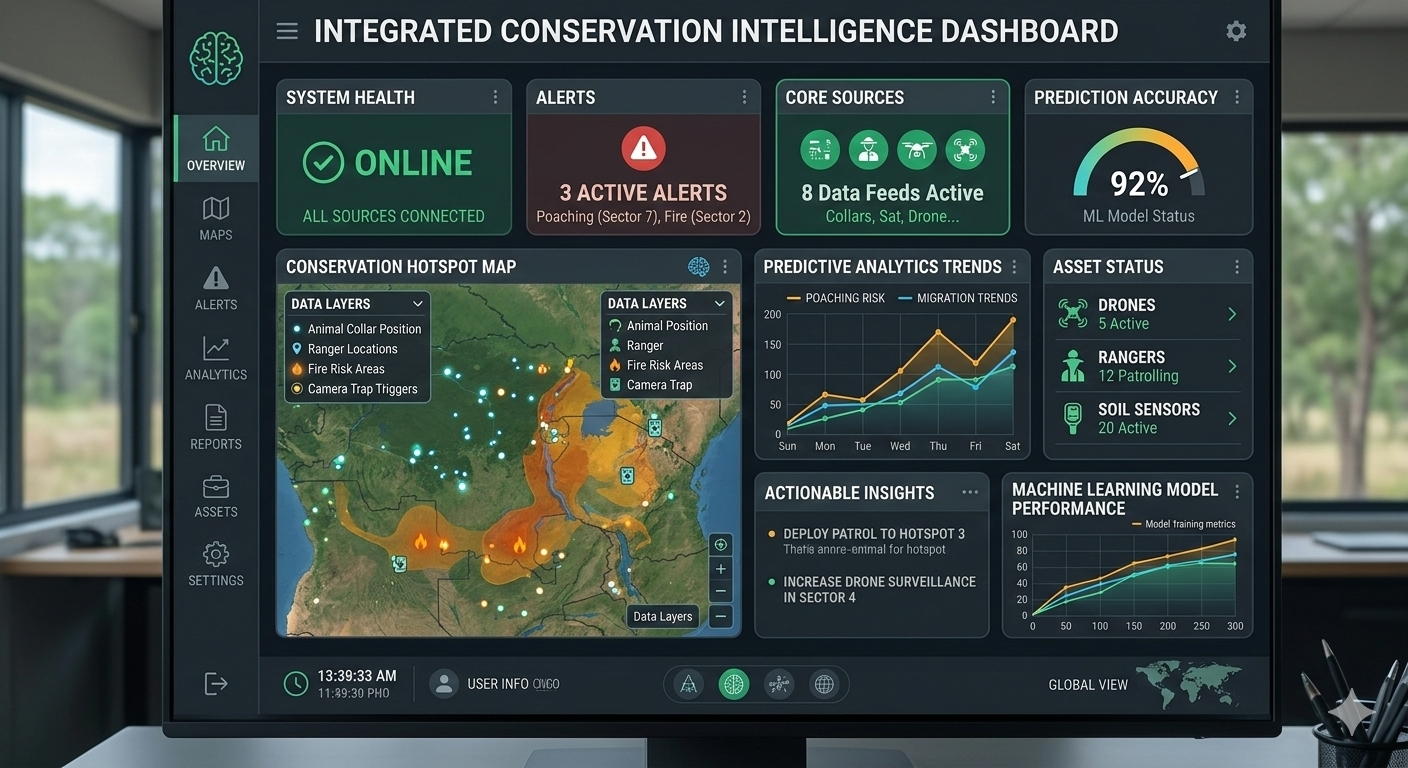
Task: Expand the Drones asset row chevron
Action: click(1232, 314)
